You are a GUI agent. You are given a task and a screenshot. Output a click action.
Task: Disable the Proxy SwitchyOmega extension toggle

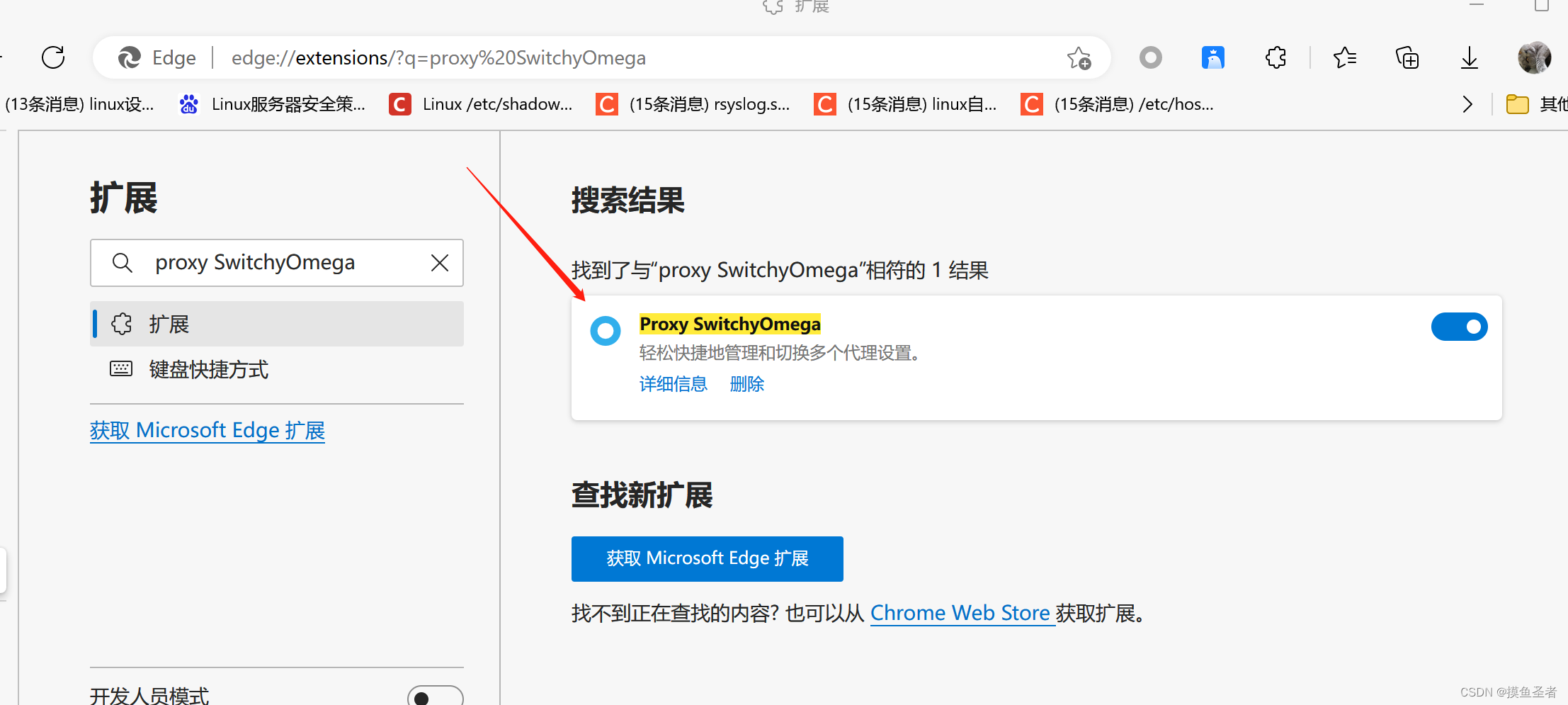1459,327
